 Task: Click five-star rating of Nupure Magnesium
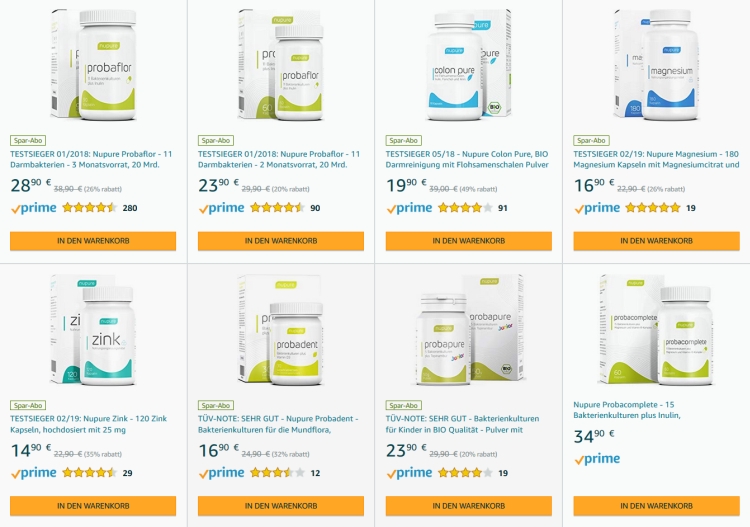click(x=653, y=208)
